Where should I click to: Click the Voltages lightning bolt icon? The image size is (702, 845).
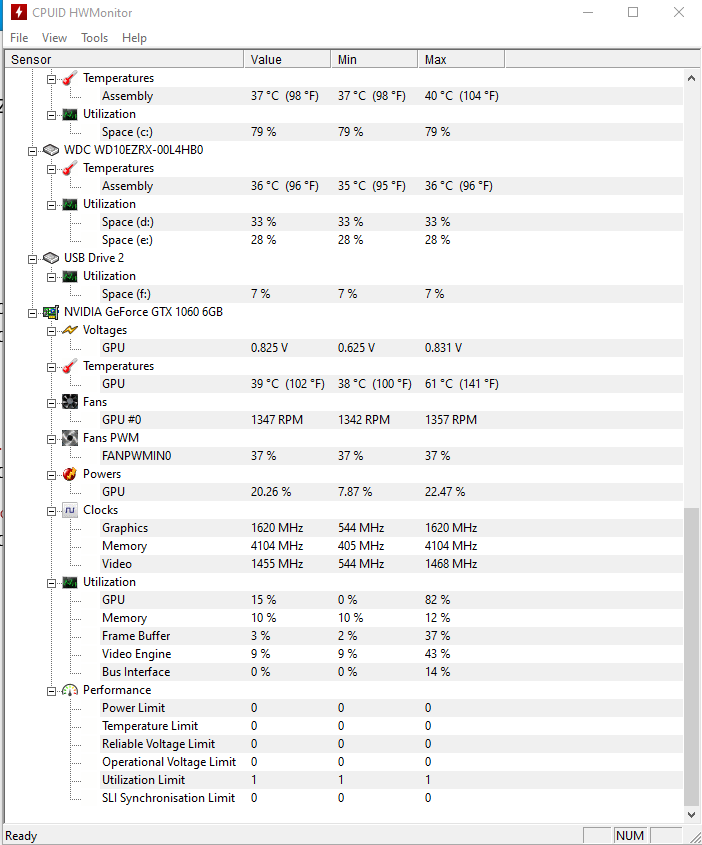[x=70, y=330]
